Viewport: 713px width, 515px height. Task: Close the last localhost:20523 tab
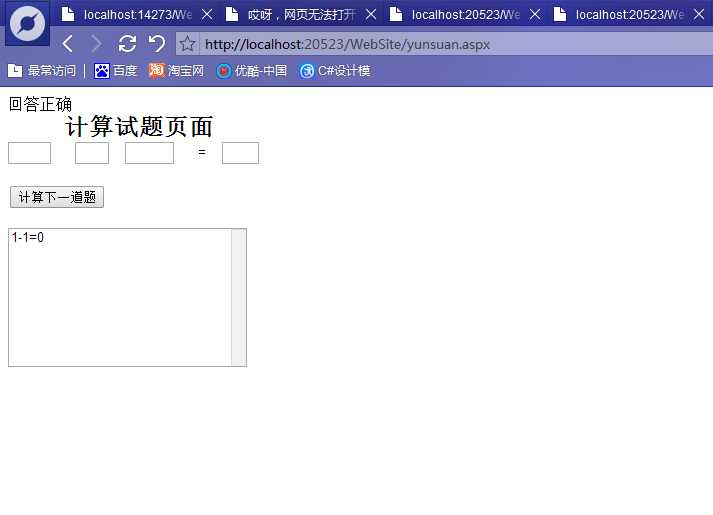coord(699,15)
